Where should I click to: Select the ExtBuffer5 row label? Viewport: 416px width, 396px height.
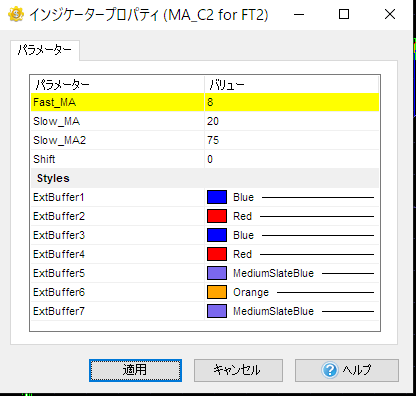59,273
